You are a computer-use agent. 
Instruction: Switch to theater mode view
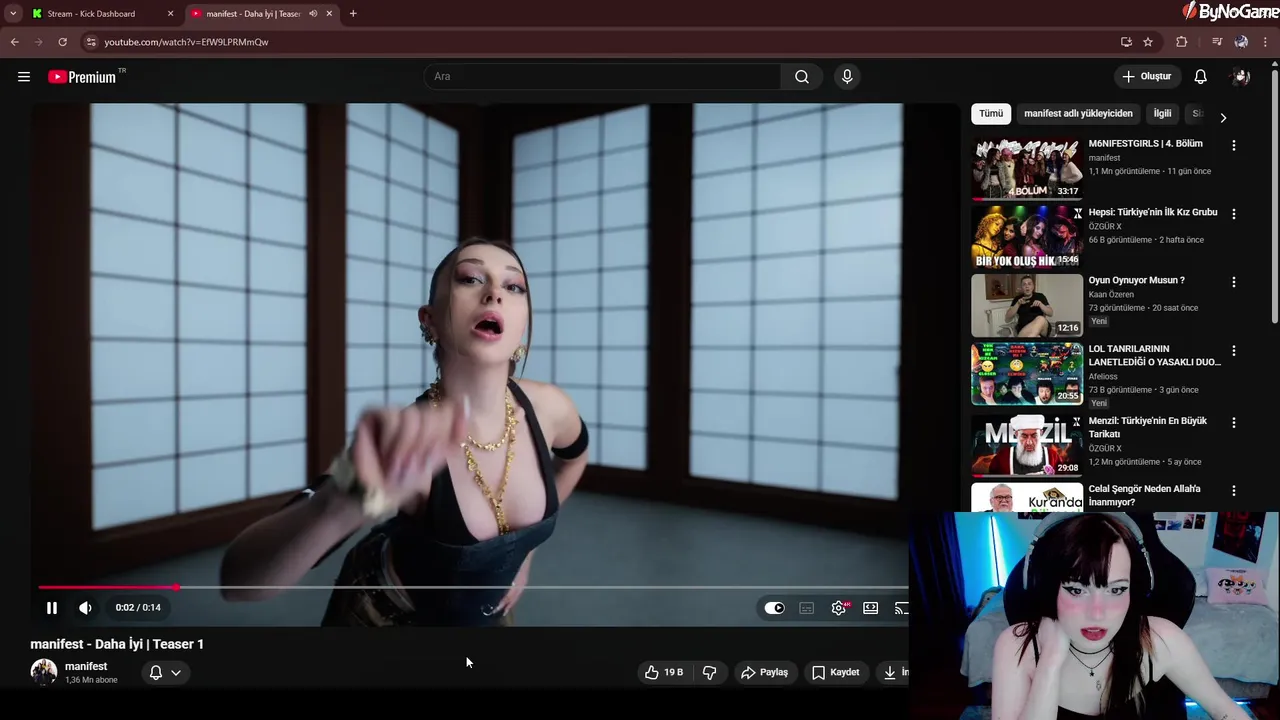click(871, 608)
